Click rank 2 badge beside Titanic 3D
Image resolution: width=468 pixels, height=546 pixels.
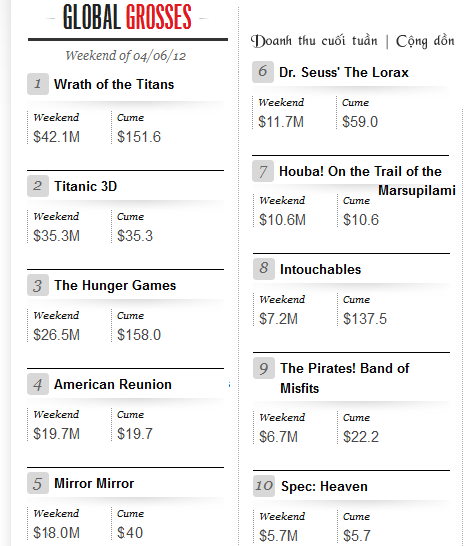tap(38, 186)
